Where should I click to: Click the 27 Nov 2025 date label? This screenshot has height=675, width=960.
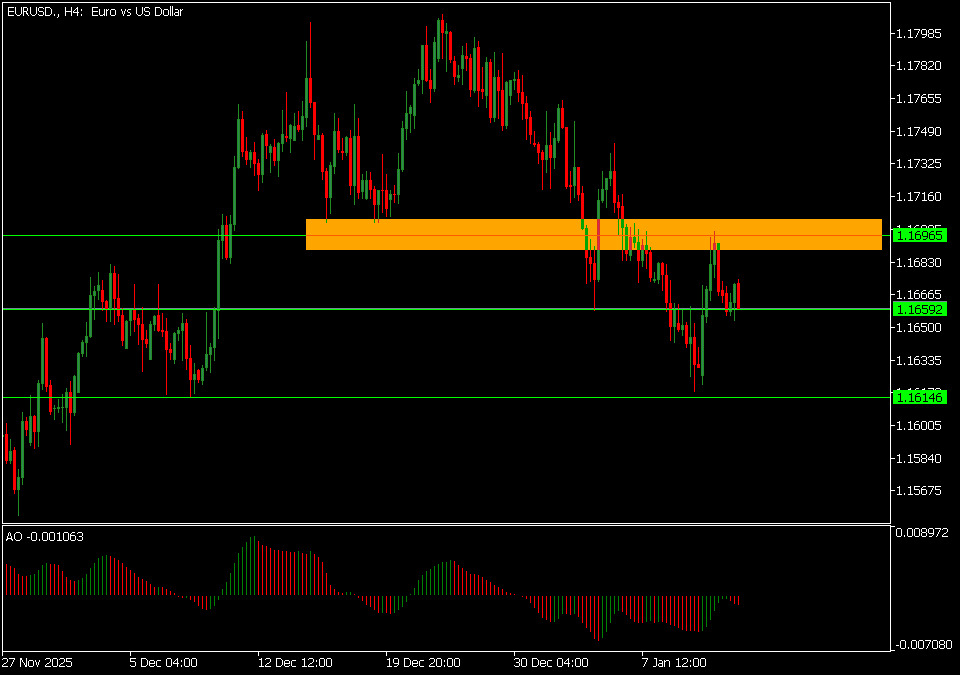coord(37,663)
